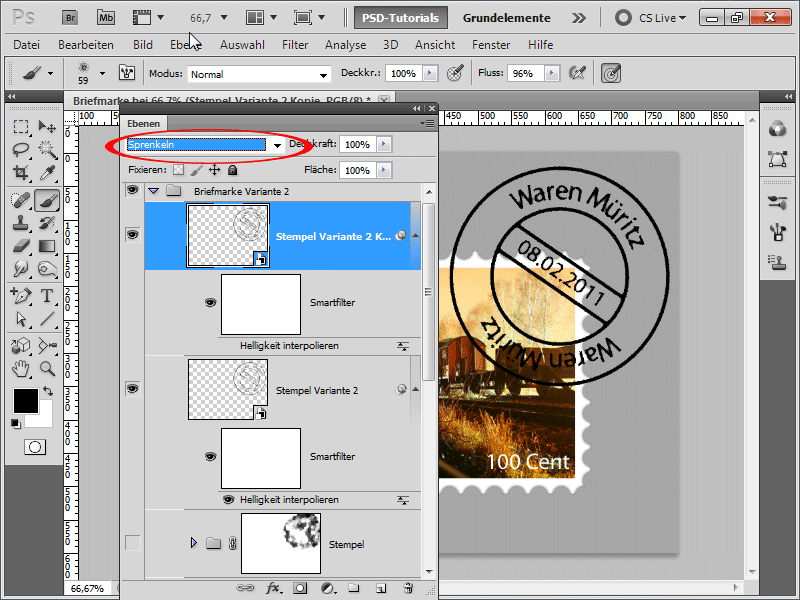
Task: Open the Ansicht menu
Action: [435, 45]
